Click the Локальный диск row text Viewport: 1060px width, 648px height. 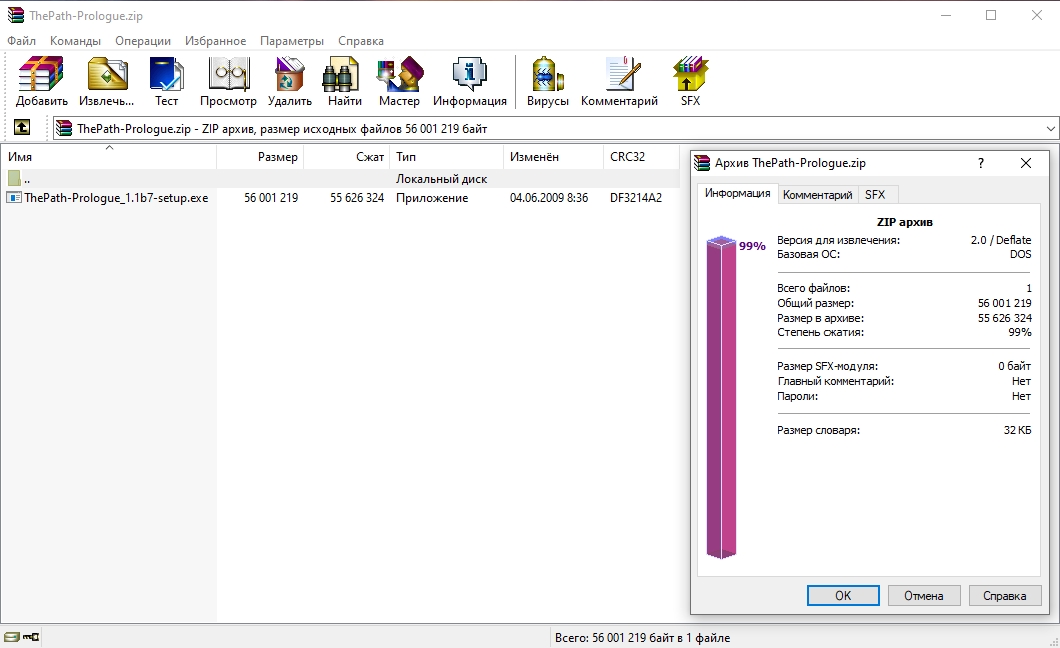[441, 179]
